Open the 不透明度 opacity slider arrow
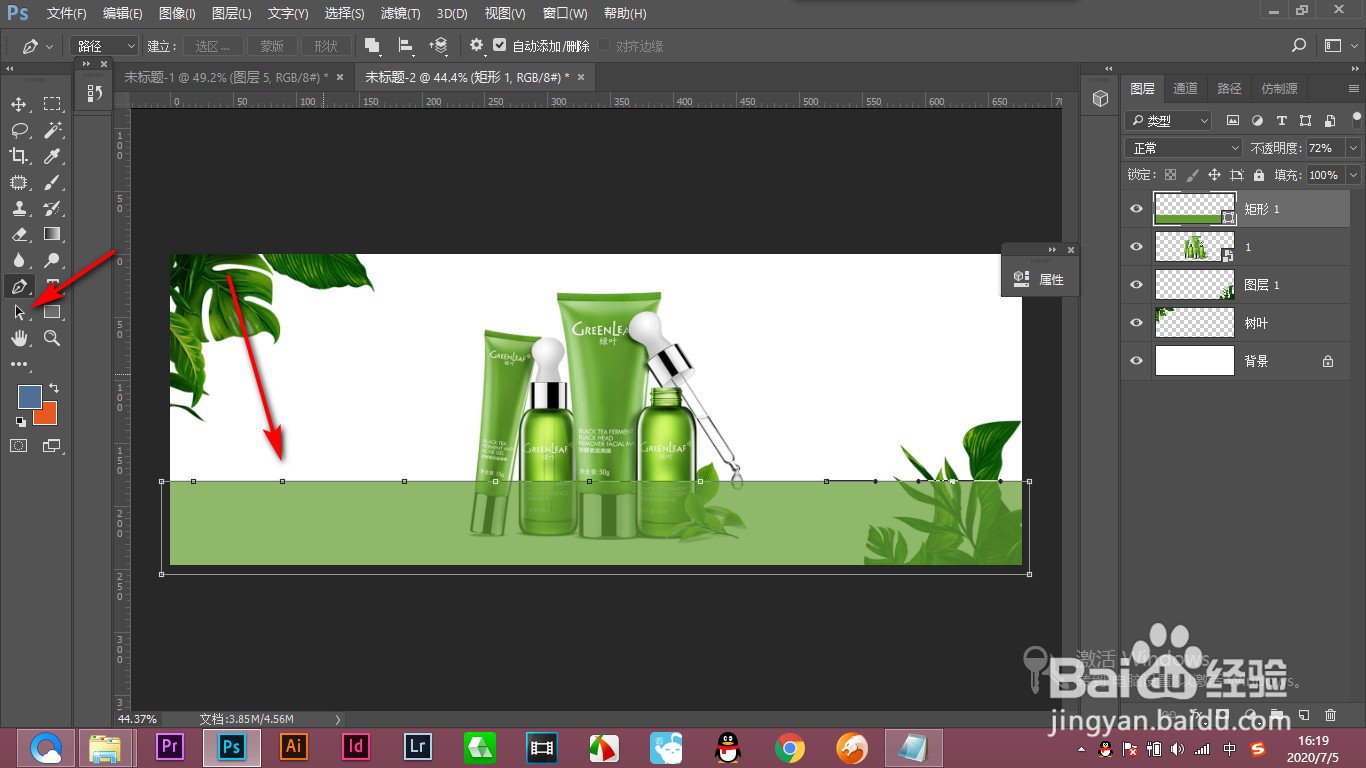This screenshot has width=1366, height=768. click(x=1353, y=148)
